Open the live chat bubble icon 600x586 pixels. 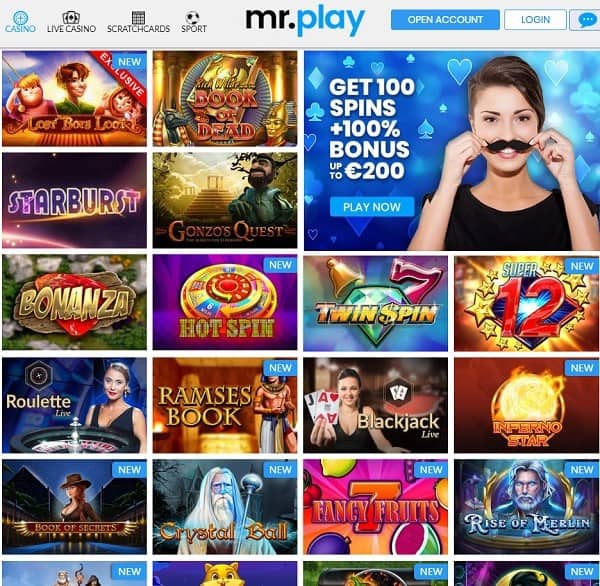586,20
